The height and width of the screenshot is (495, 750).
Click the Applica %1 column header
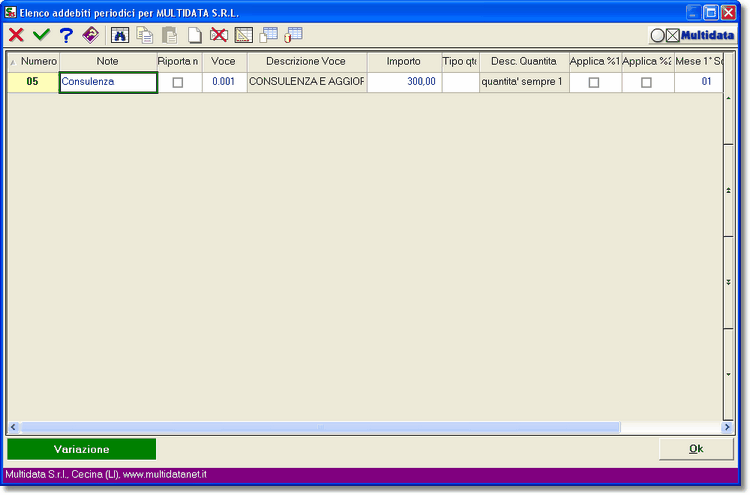[x=595, y=62]
